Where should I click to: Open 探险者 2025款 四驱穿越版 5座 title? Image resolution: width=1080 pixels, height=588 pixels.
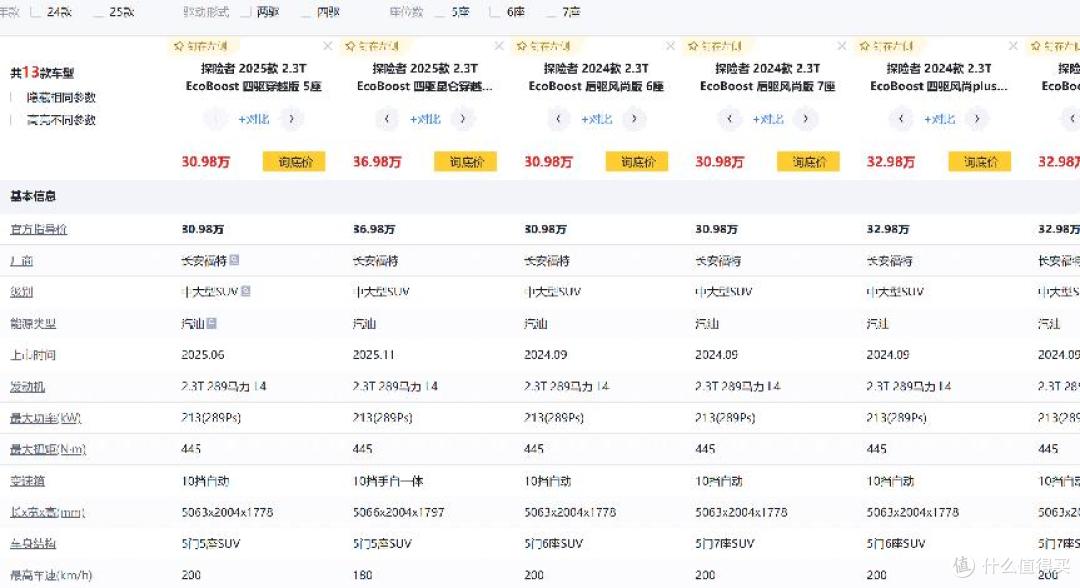point(253,77)
